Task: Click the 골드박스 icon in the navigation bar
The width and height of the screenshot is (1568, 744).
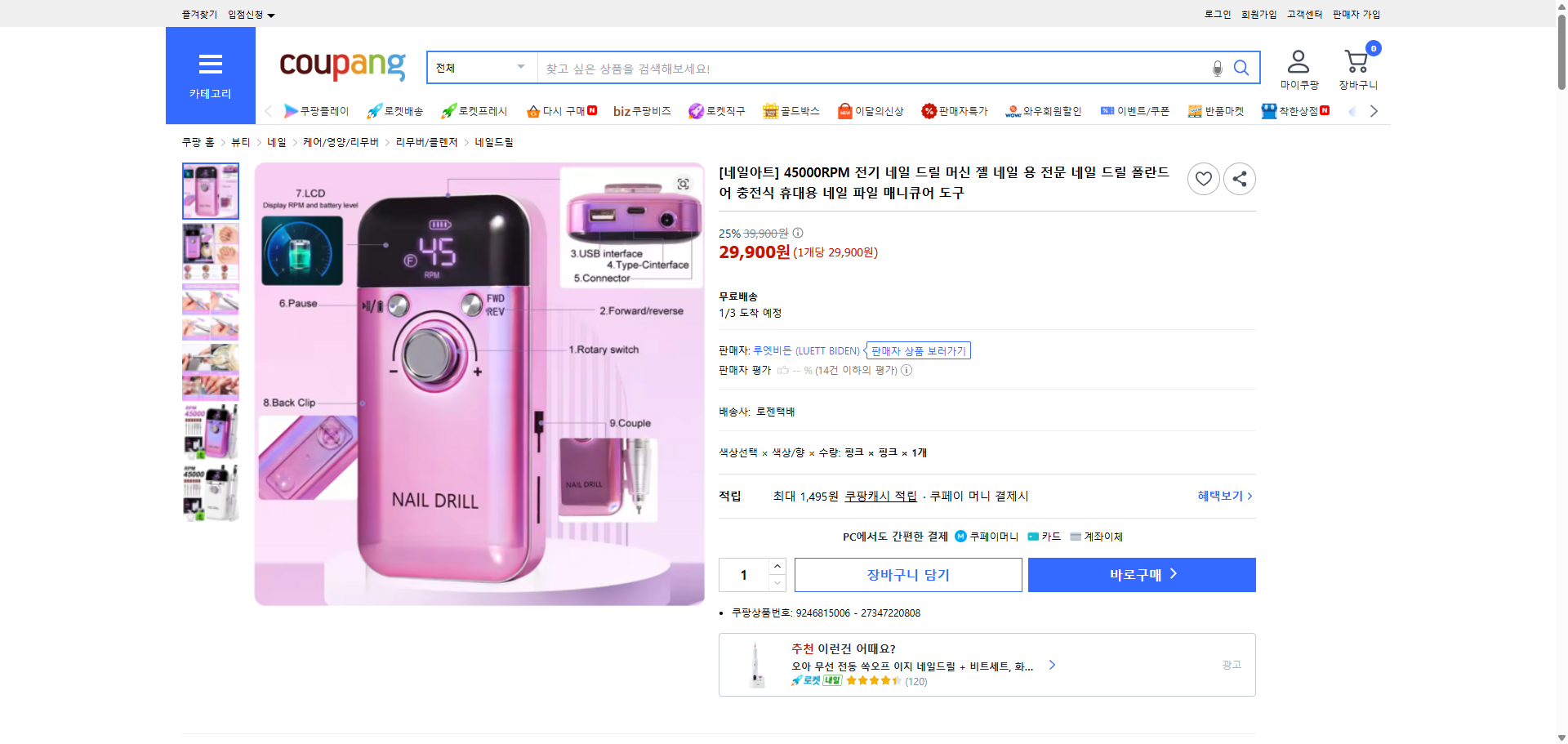Action: (x=769, y=110)
